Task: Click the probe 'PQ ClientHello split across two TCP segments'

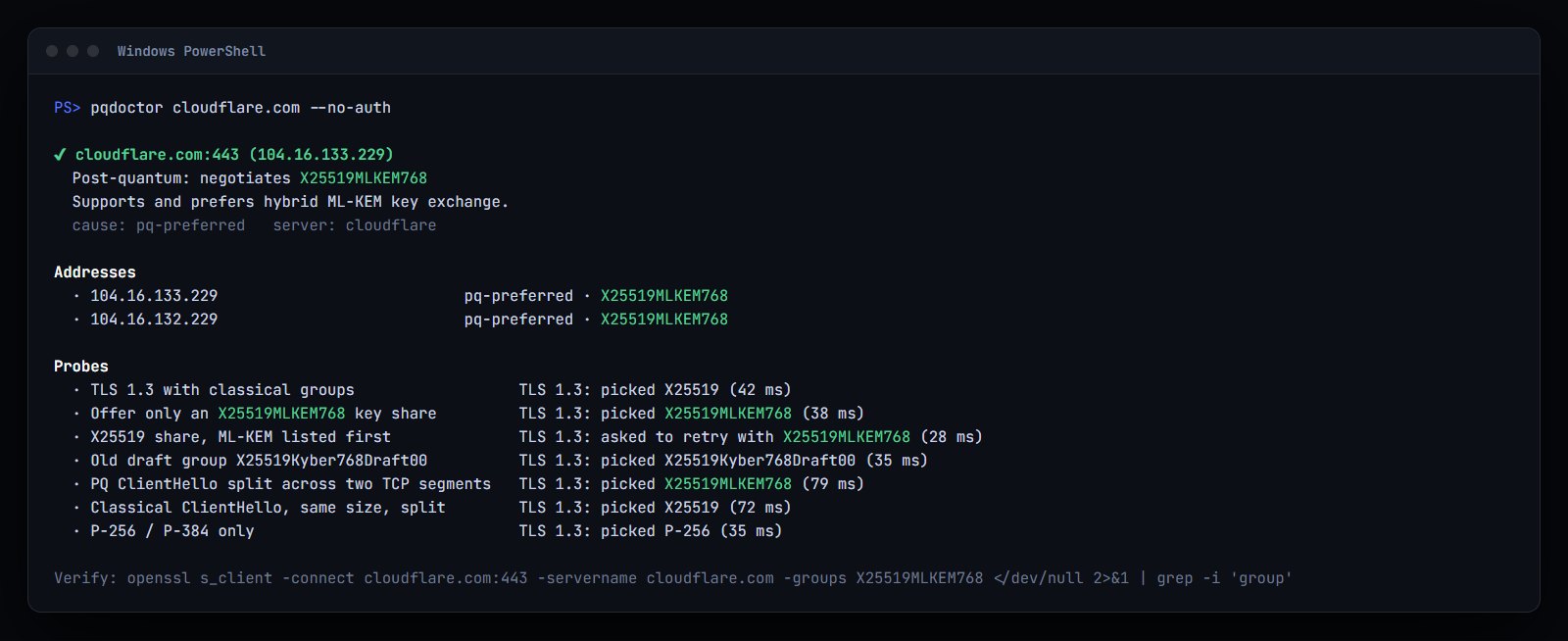Action: tap(291, 484)
